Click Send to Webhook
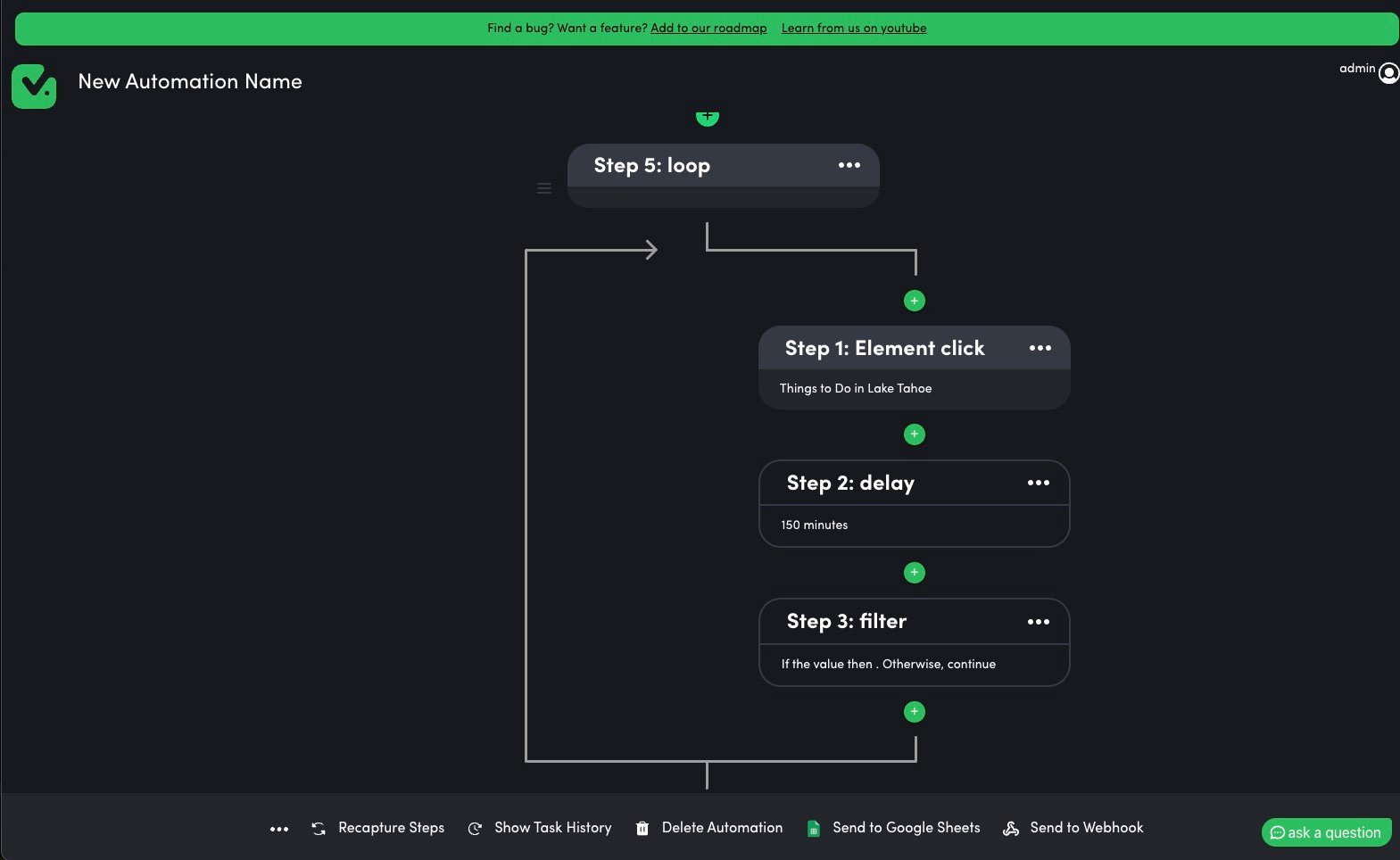Image resolution: width=1400 pixels, height=860 pixels. 1073,828
